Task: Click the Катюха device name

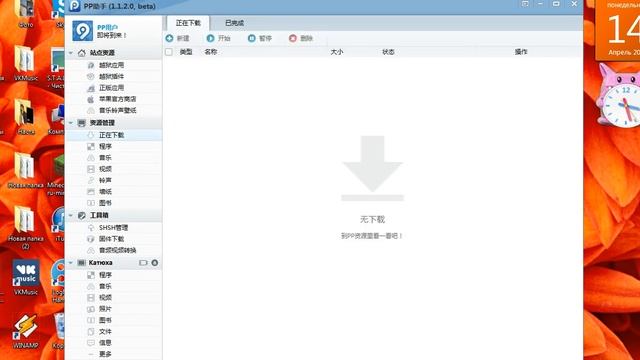Action: tap(100, 263)
